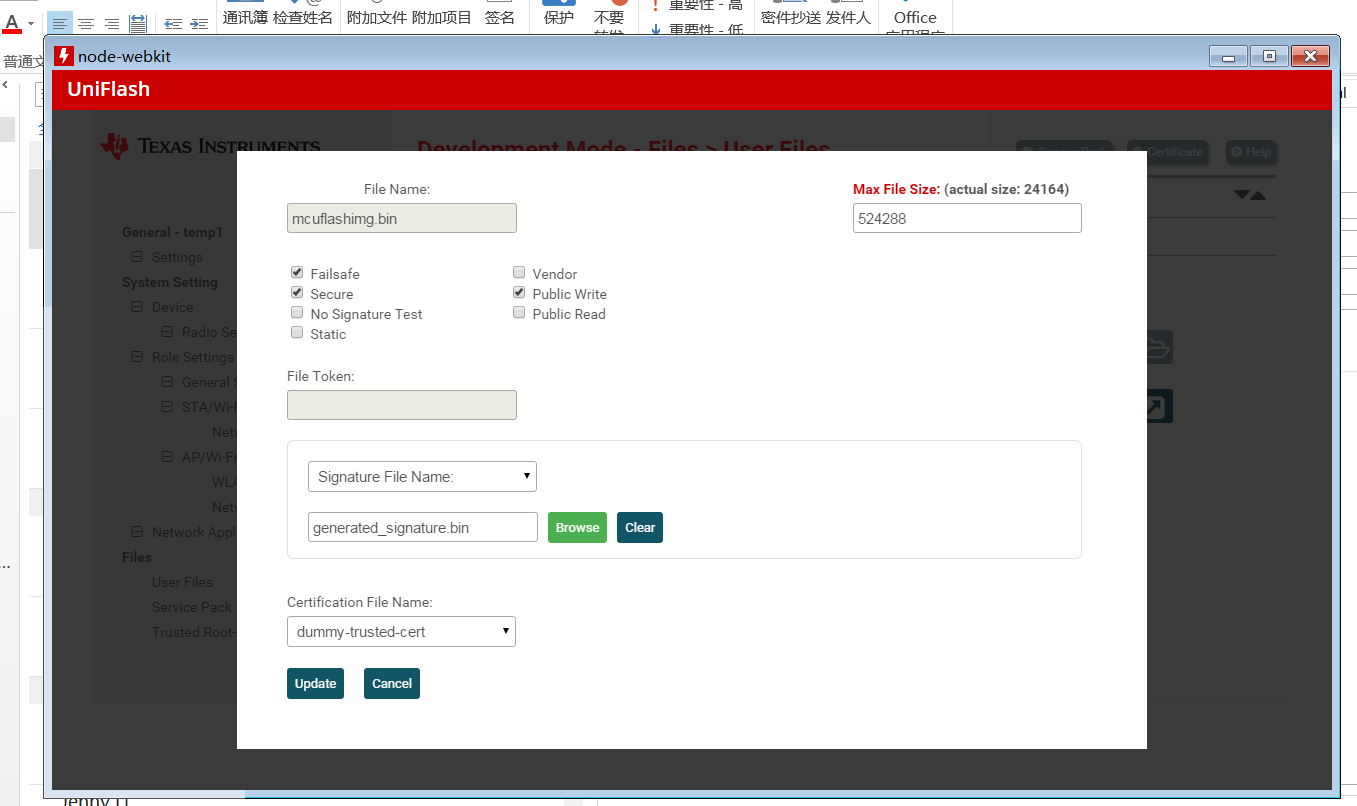Cancel the file settings dialog

392,683
